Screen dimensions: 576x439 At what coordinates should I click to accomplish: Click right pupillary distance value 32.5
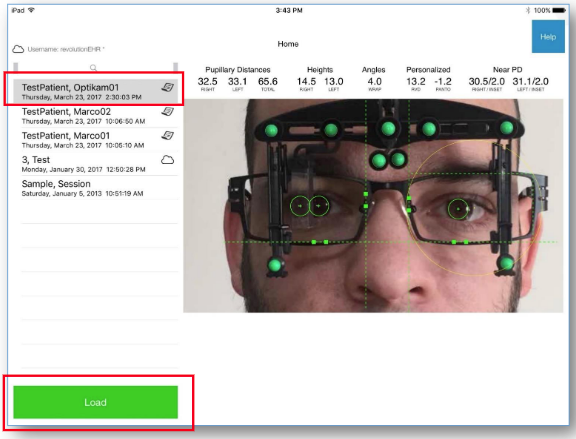click(208, 82)
